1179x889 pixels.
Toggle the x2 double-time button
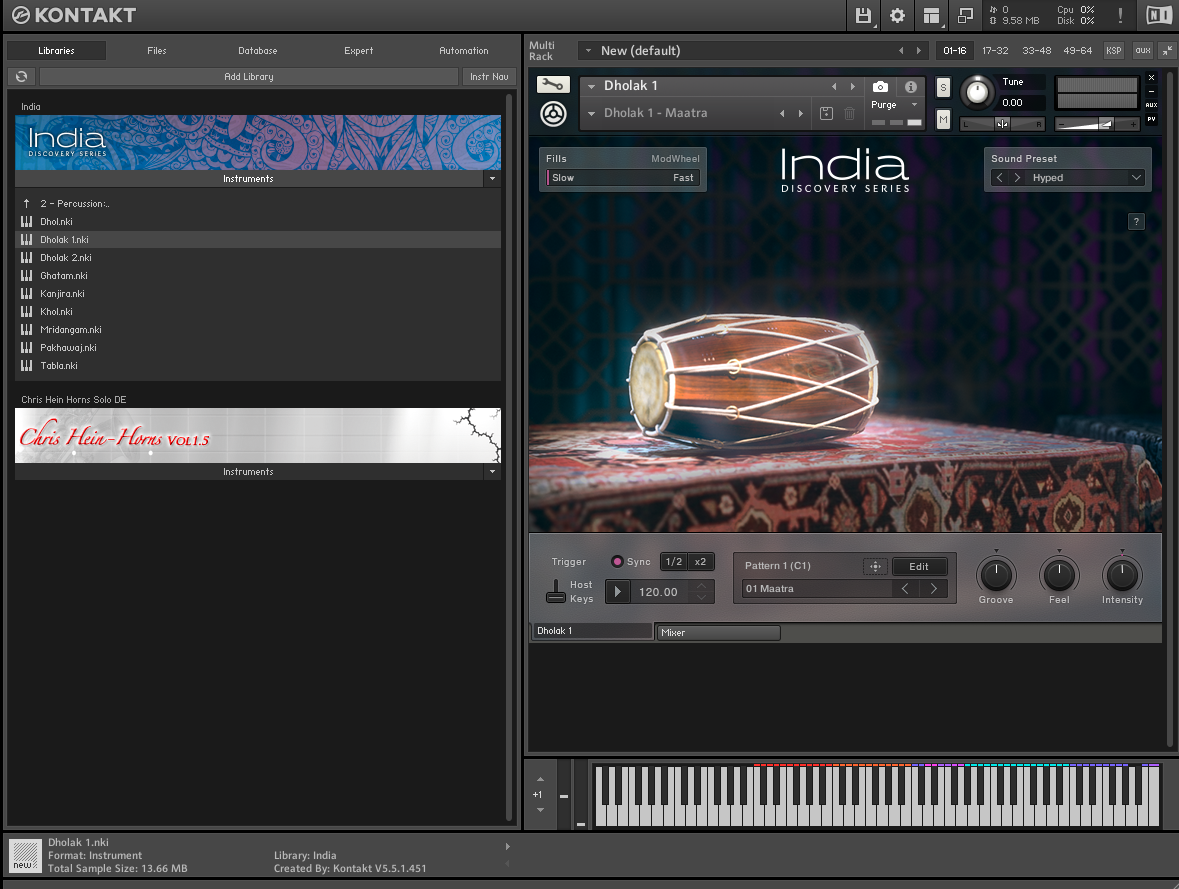[x=701, y=562]
